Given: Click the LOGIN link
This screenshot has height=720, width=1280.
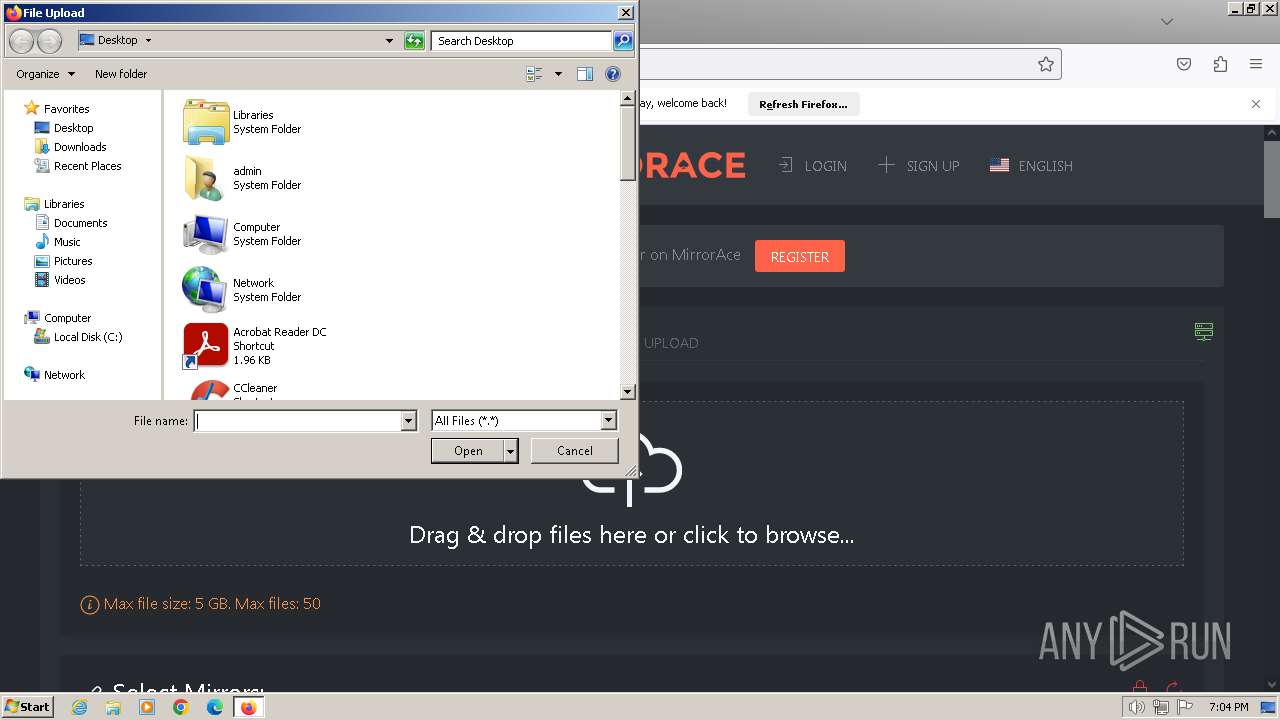Looking at the screenshot, I should pos(813,166).
